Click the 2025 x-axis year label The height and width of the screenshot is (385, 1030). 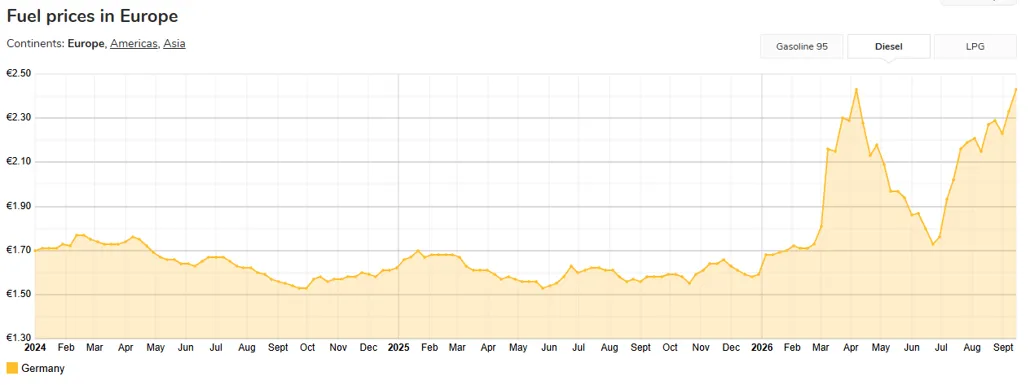398,347
